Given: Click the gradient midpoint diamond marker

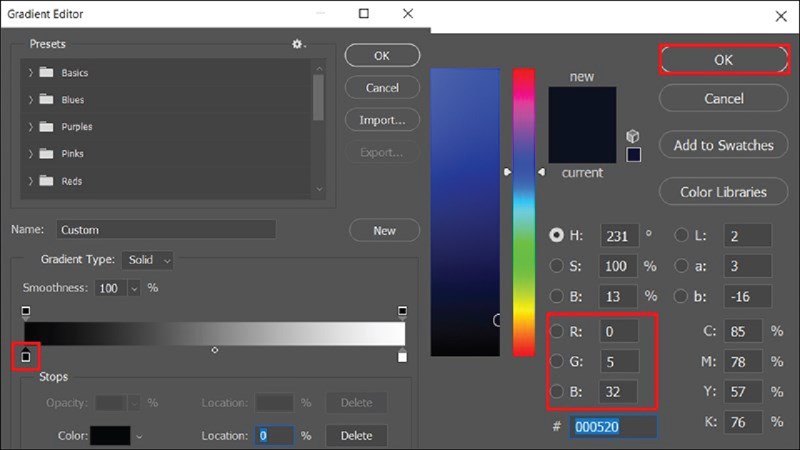Looking at the screenshot, I should (x=215, y=350).
